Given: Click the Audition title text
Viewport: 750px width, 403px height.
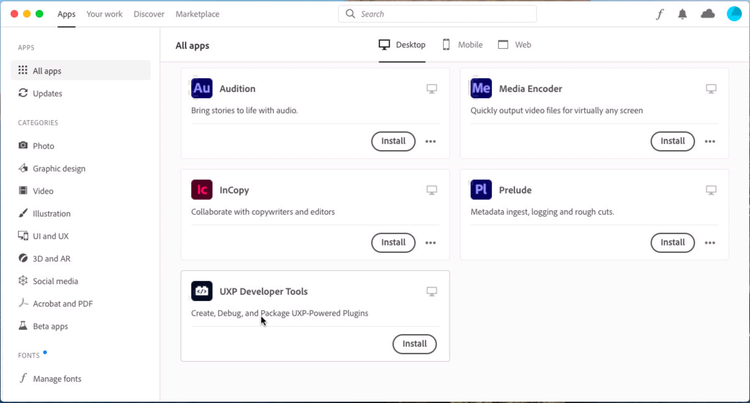Looking at the screenshot, I should [237, 89].
